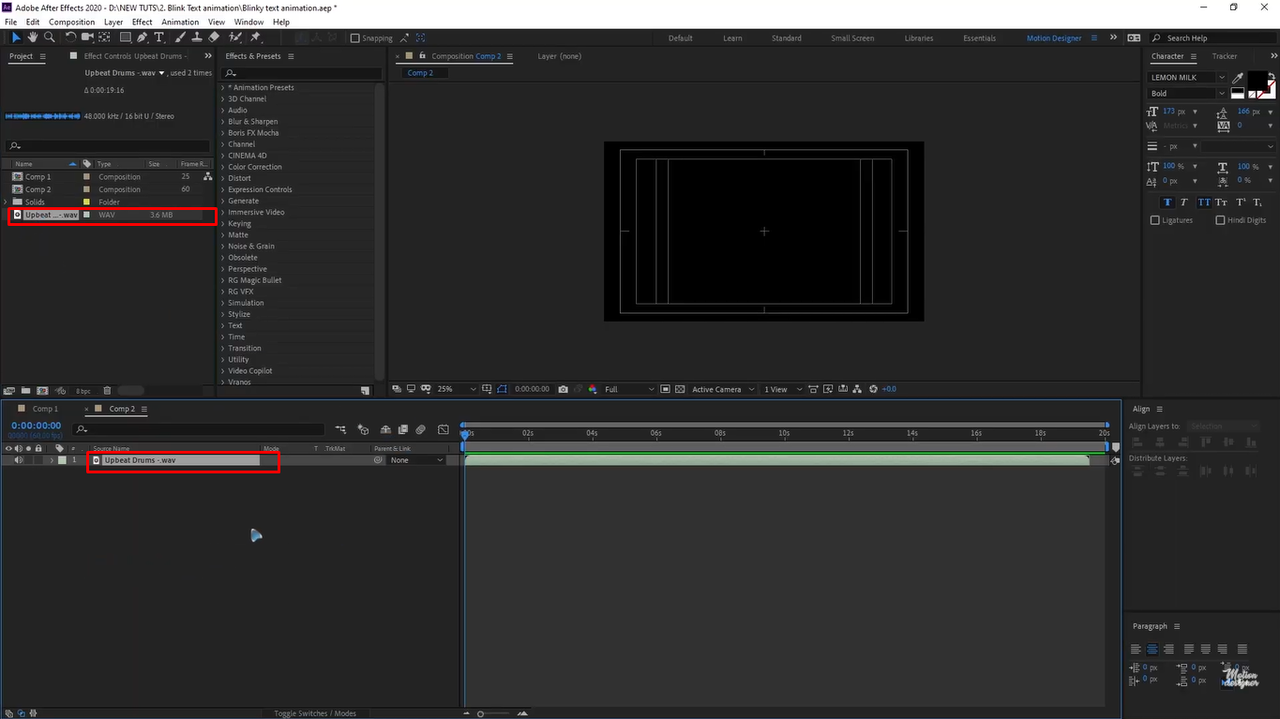Open the Full resolution dropdown
Viewport: 1280px width, 719px height.
pyautogui.click(x=630, y=389)
